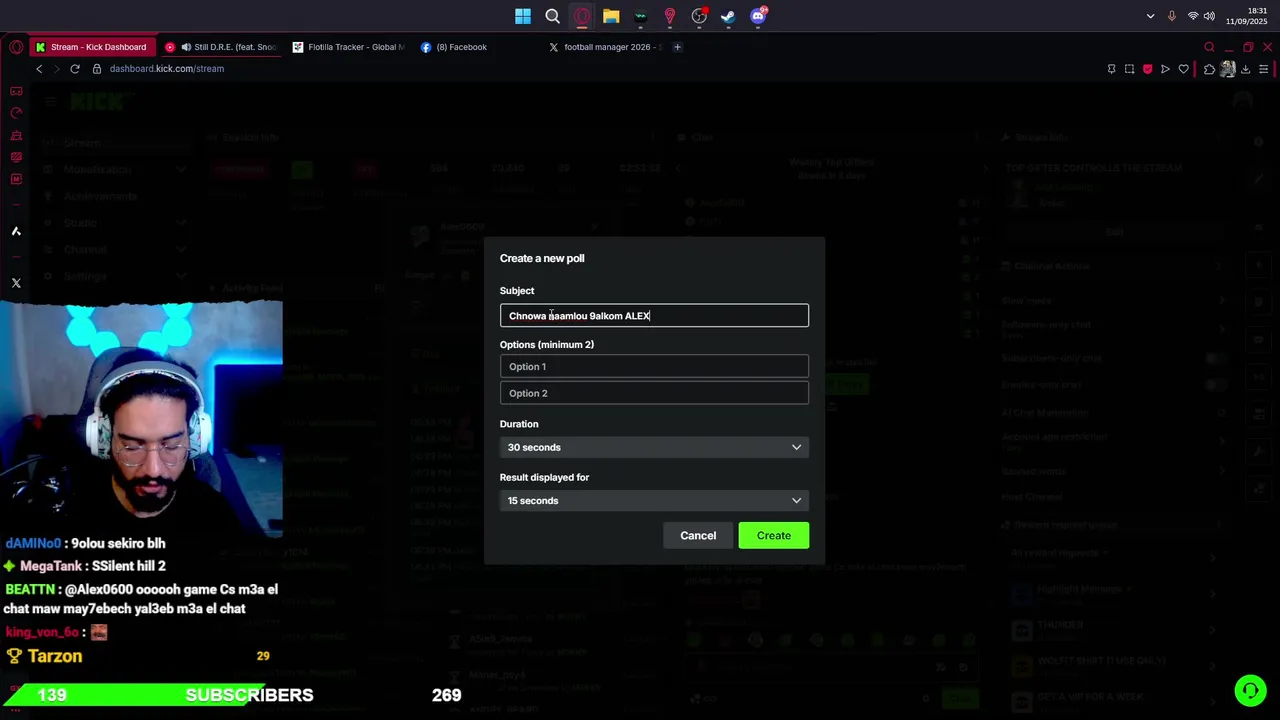1280x720 pixels.
Task: Switch to Flotilla Tracker tab
Action: [x=350, y=47]
